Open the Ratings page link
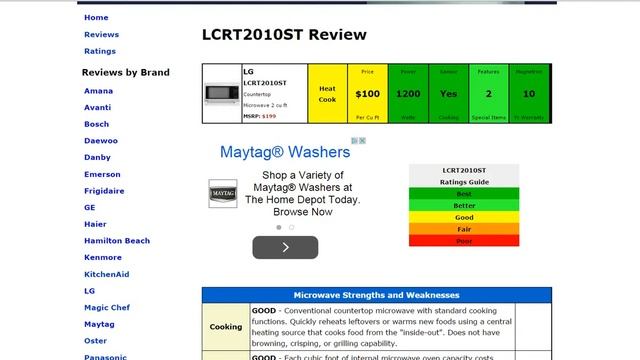The height and width of the screenshot is (360, 640). (x=100, y=51)
